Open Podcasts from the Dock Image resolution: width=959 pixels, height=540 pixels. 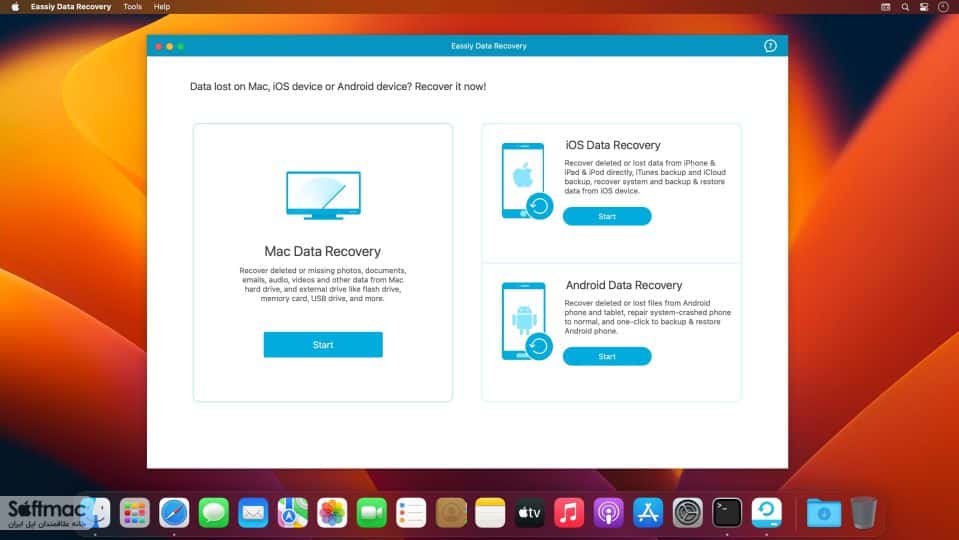click(609, 512)
